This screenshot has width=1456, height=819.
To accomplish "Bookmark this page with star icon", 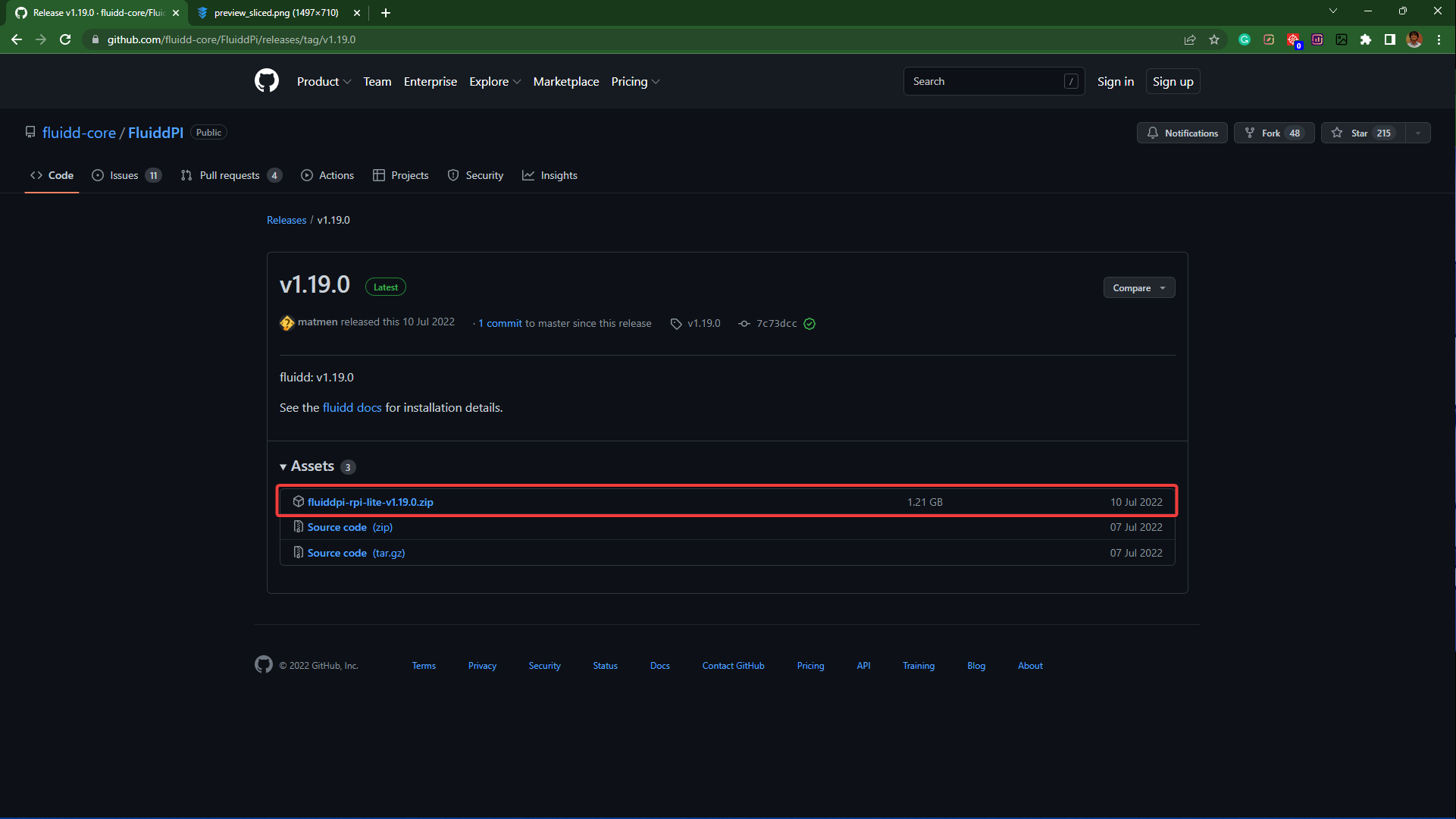I will (x=1214, y=39).
